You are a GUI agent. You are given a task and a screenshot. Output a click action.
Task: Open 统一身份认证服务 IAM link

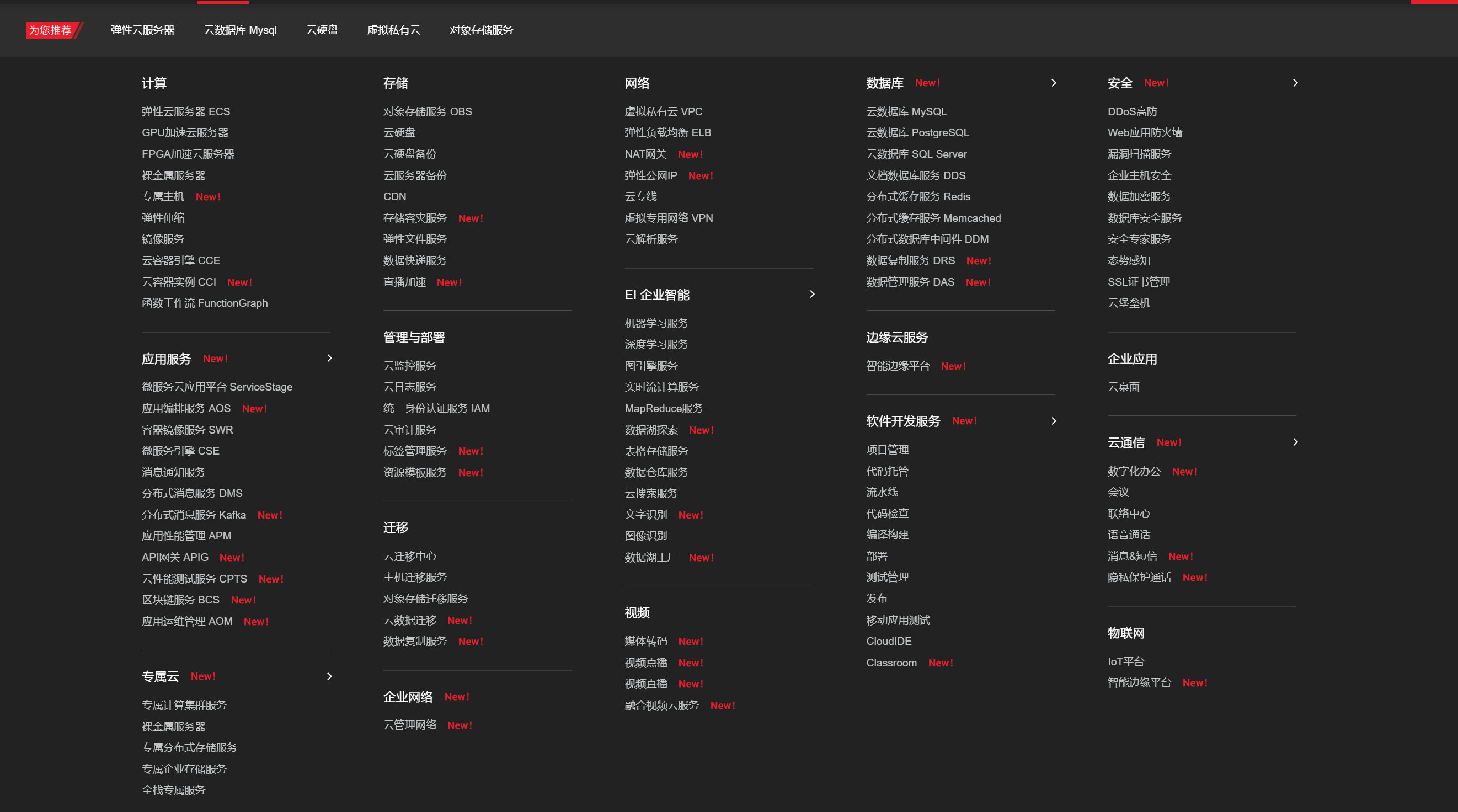[x=436, y=408]
